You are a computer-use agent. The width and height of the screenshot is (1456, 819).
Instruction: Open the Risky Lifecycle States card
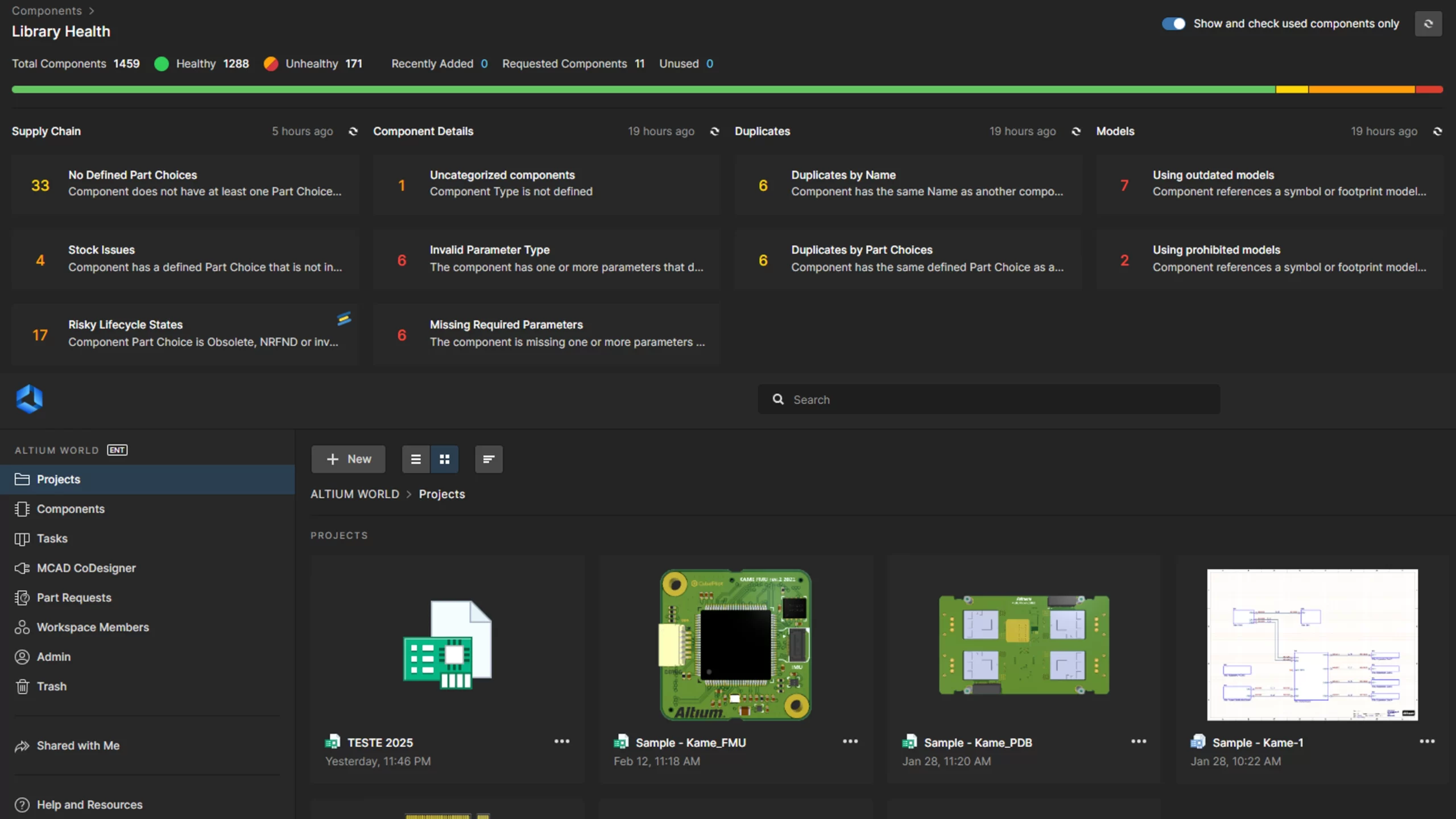pyautogui.click(x=185, y=334)
